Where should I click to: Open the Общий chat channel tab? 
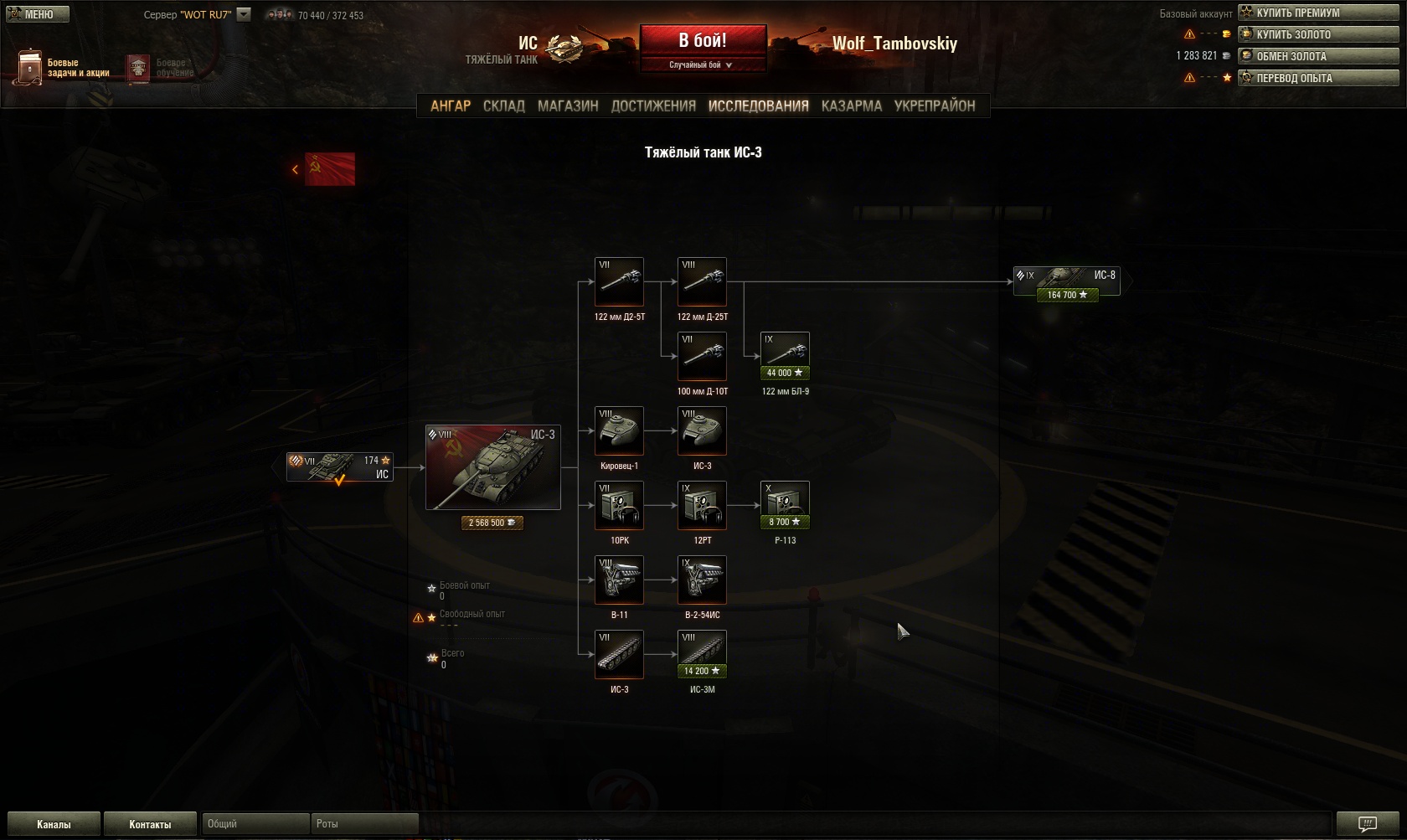[257, 824]
